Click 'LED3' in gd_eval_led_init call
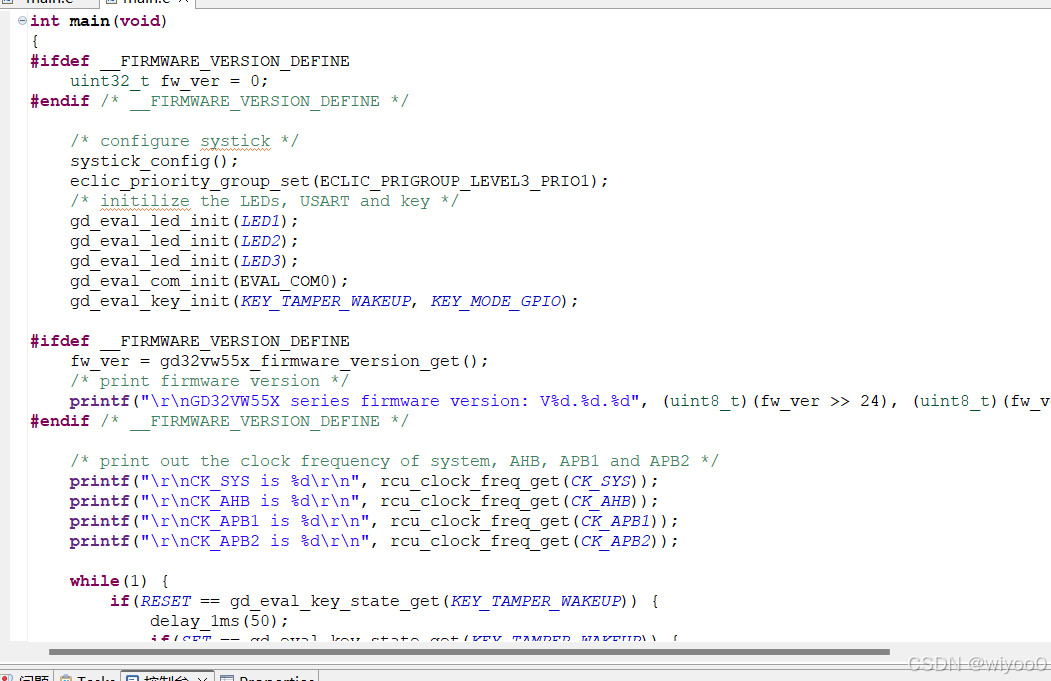This screenshot has height=681, width=1051. 260,261
